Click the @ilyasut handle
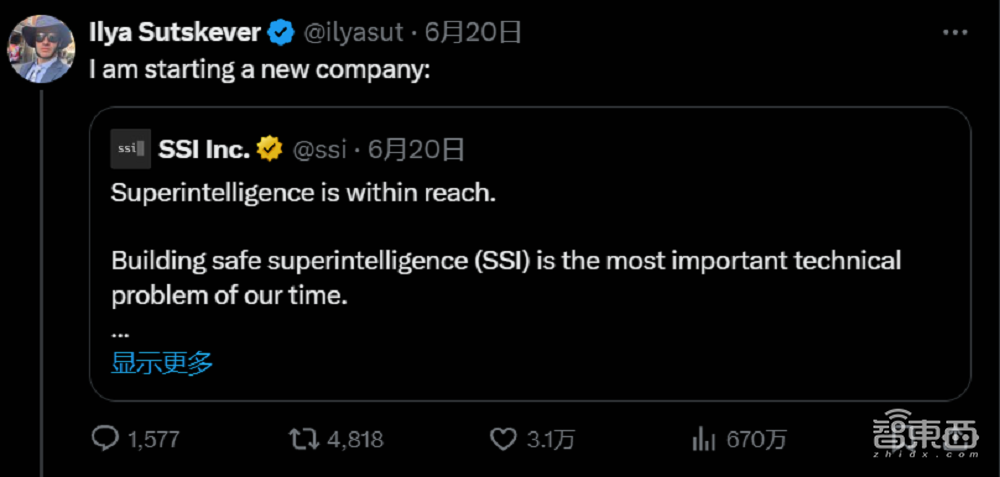The width and height of the screenshot is (1000, 477). tap(352, 33)
